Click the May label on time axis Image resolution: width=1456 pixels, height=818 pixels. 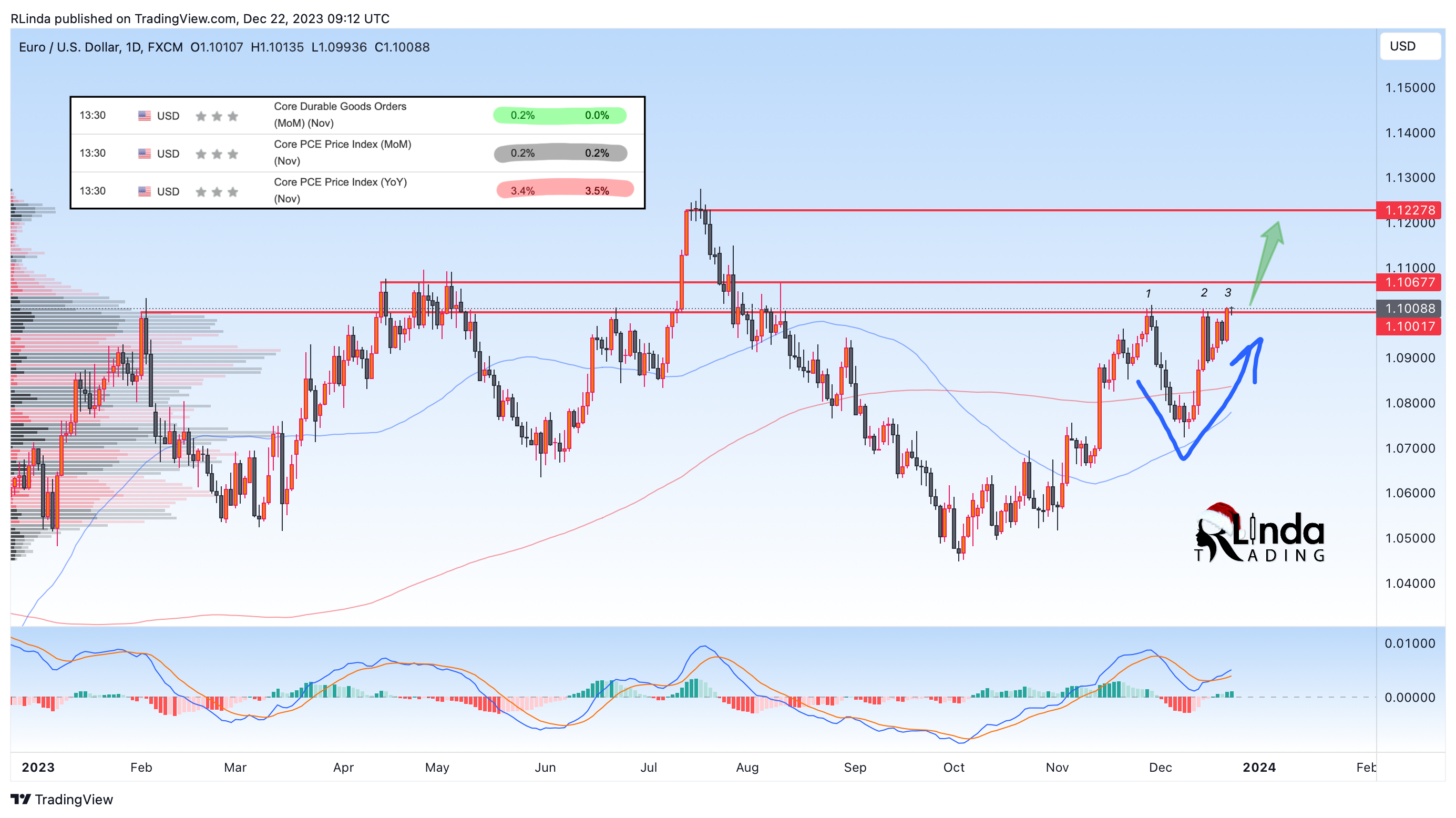437,767
